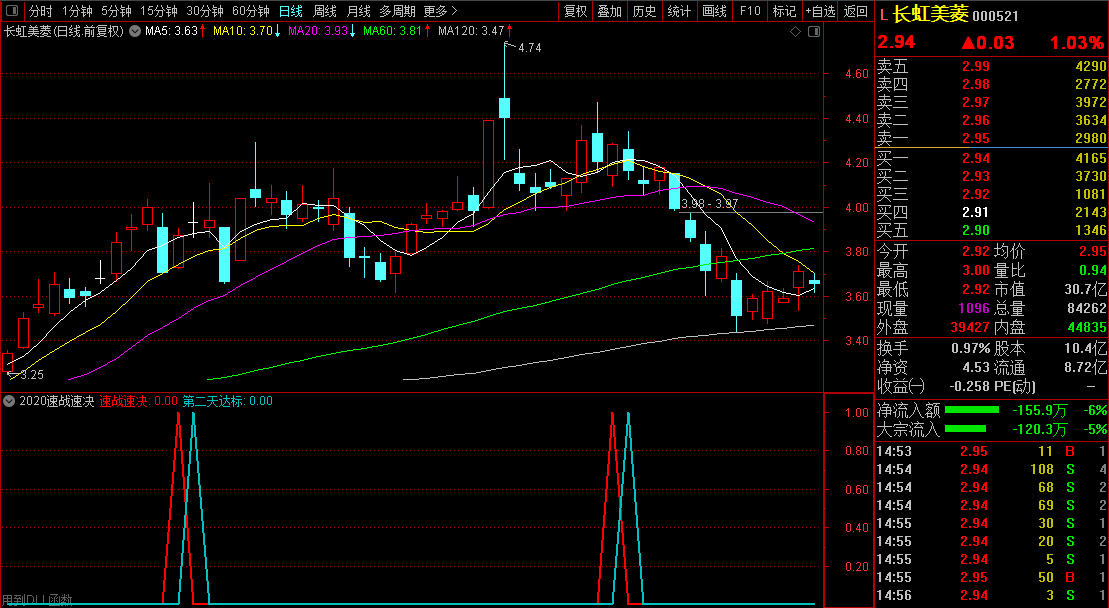
Task: Click stock code 000521
Action: 995,16
